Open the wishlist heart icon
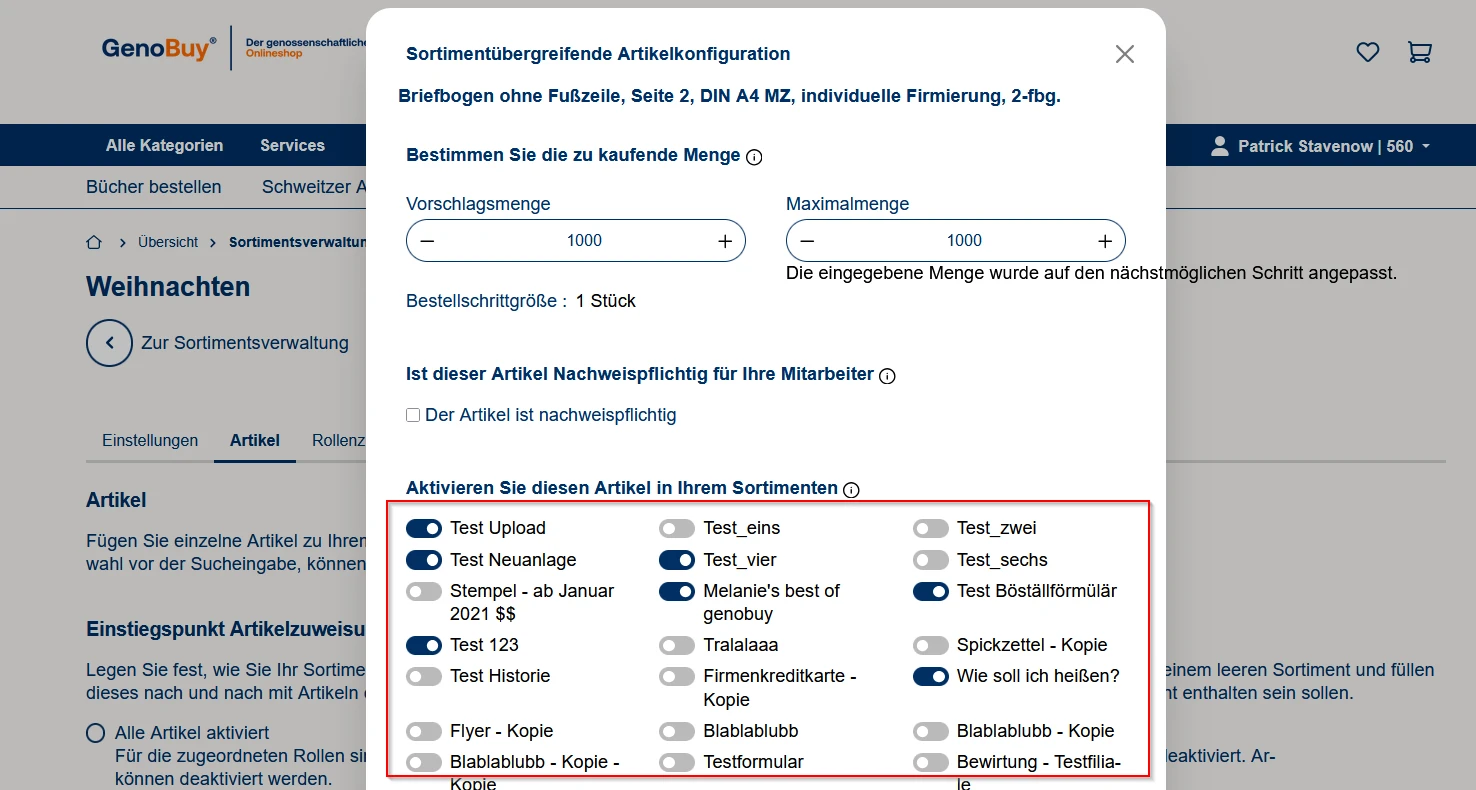This screenshot has width=1476, height=790. click(1367, 52)
